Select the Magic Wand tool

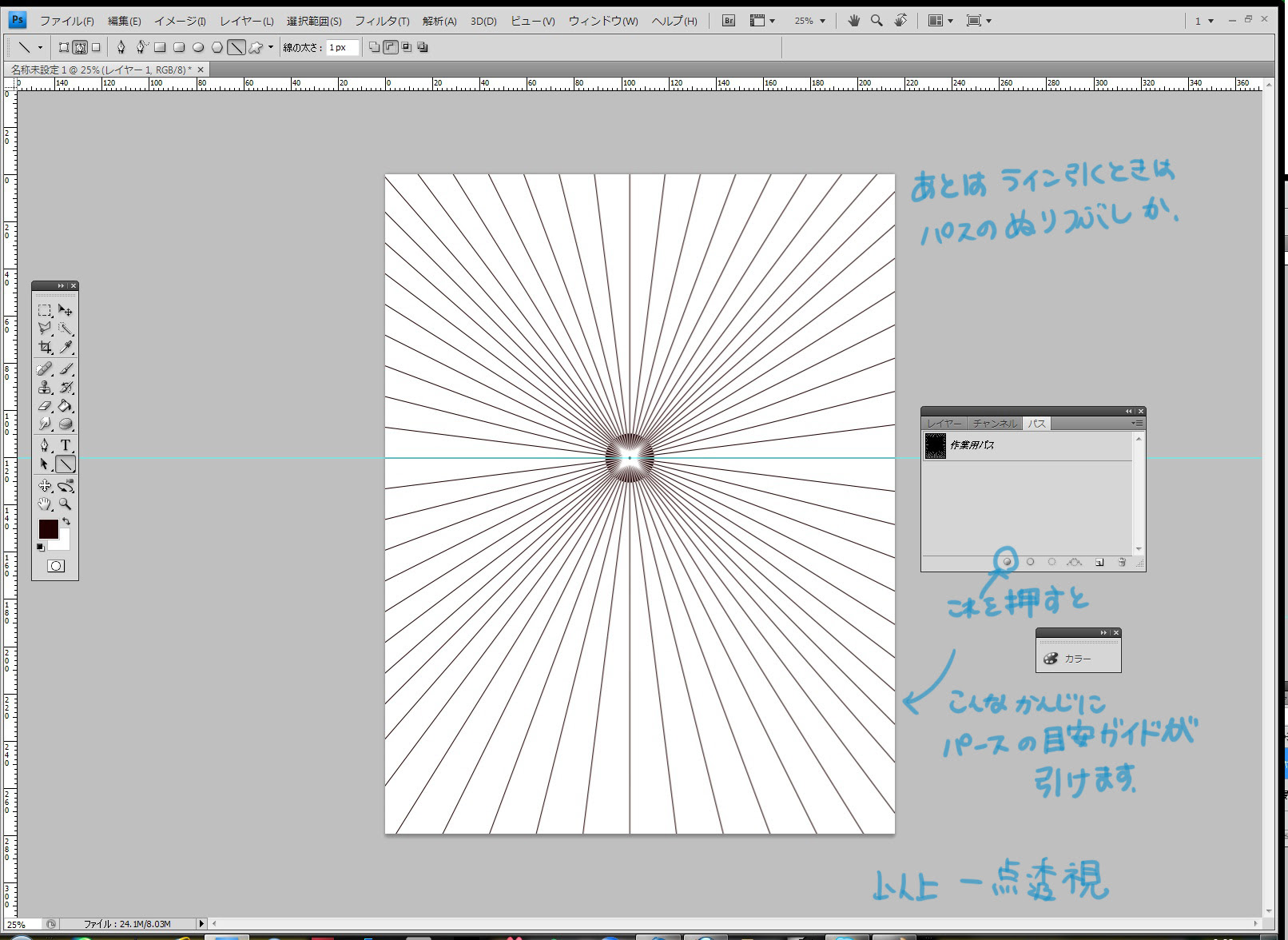[x=66, y=329]
